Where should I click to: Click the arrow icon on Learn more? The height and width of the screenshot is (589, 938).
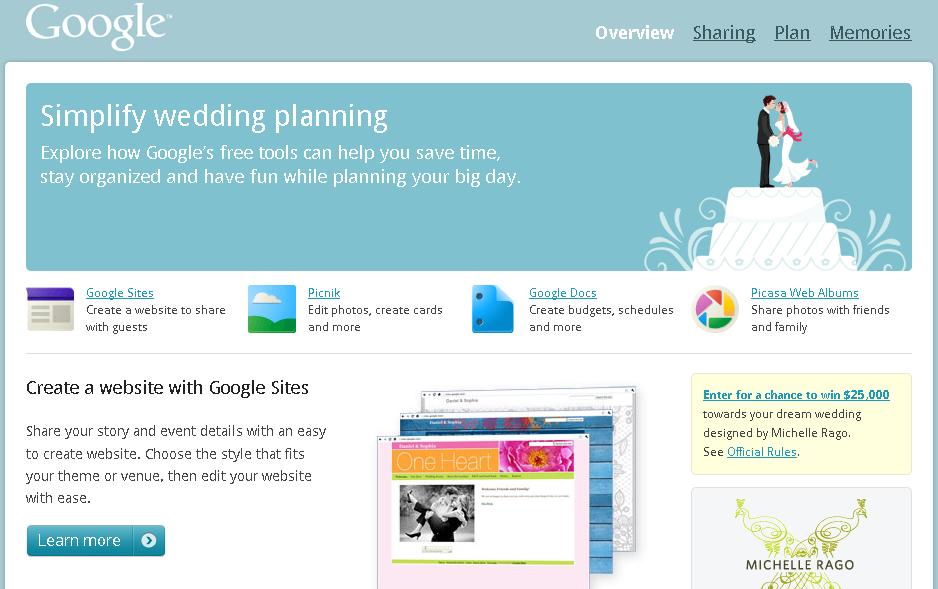(x=148, y=541)
